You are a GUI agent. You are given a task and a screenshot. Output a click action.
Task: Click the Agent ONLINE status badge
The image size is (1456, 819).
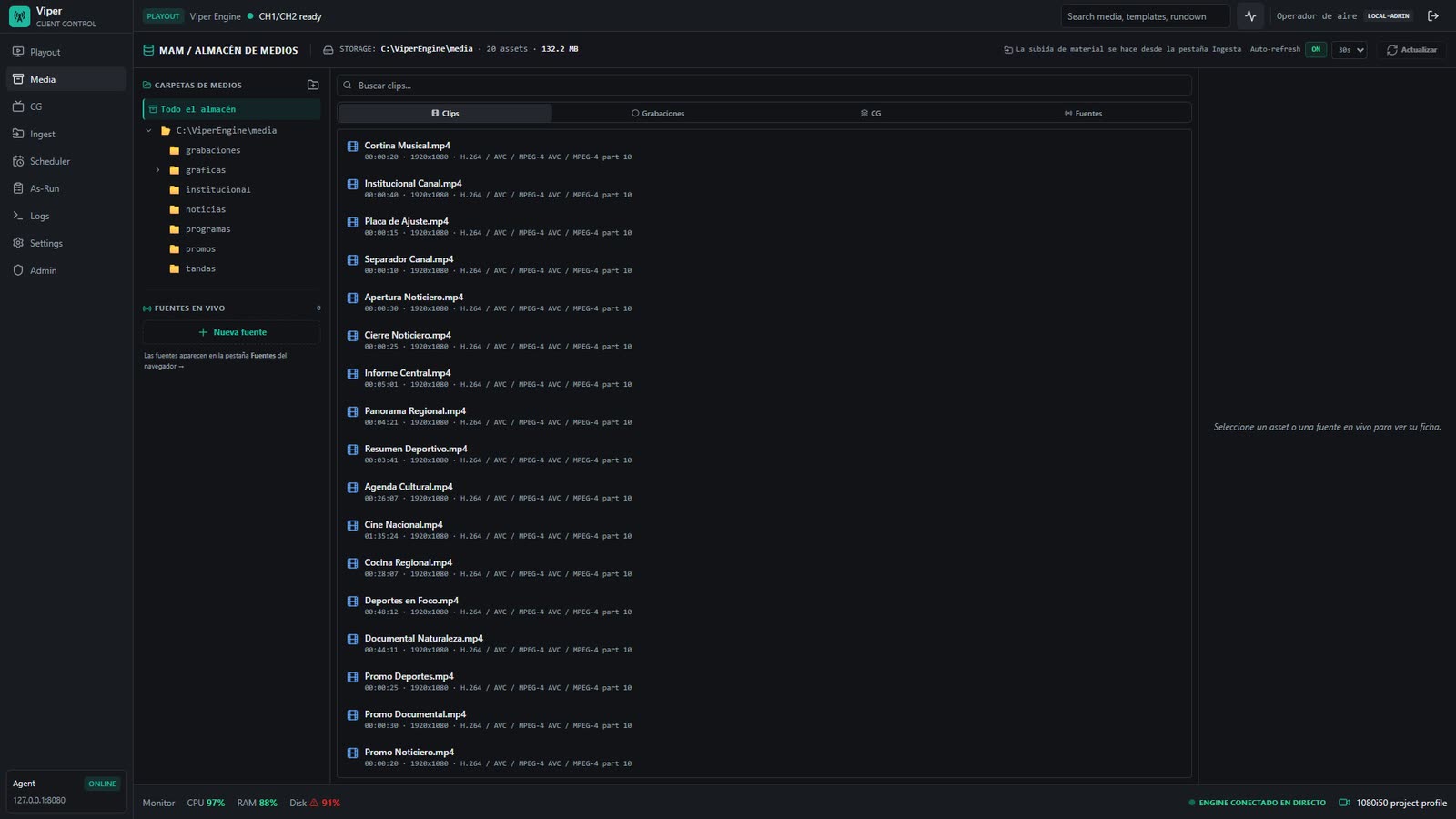point(102,784)
